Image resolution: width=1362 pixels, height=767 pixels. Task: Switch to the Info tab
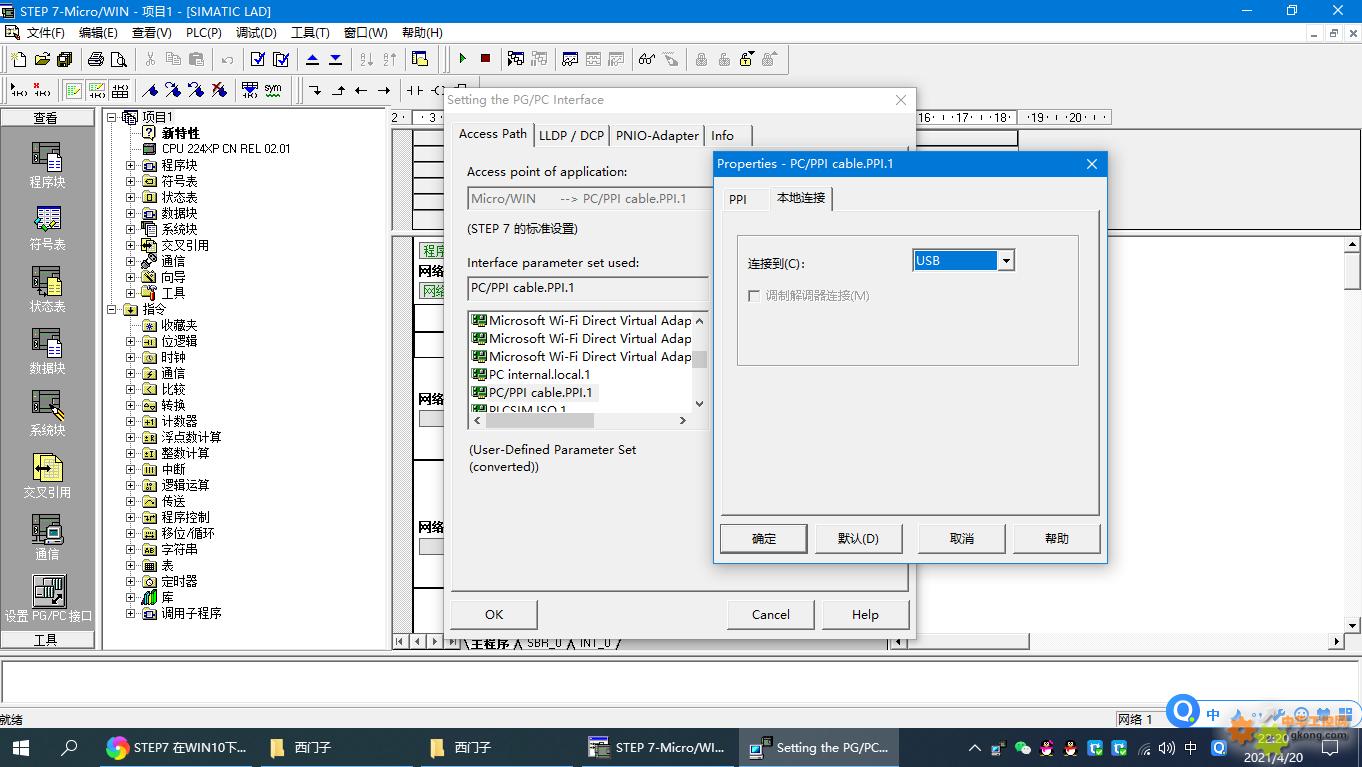[x=722, y=135]
